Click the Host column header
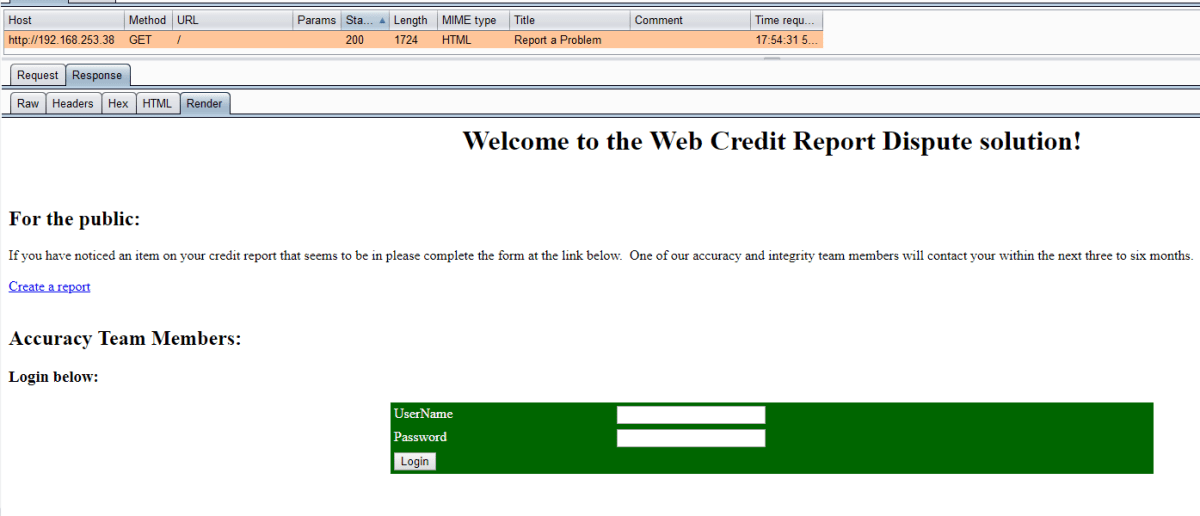The width and height of the screenshot is (1200, 516). [64, 20]
